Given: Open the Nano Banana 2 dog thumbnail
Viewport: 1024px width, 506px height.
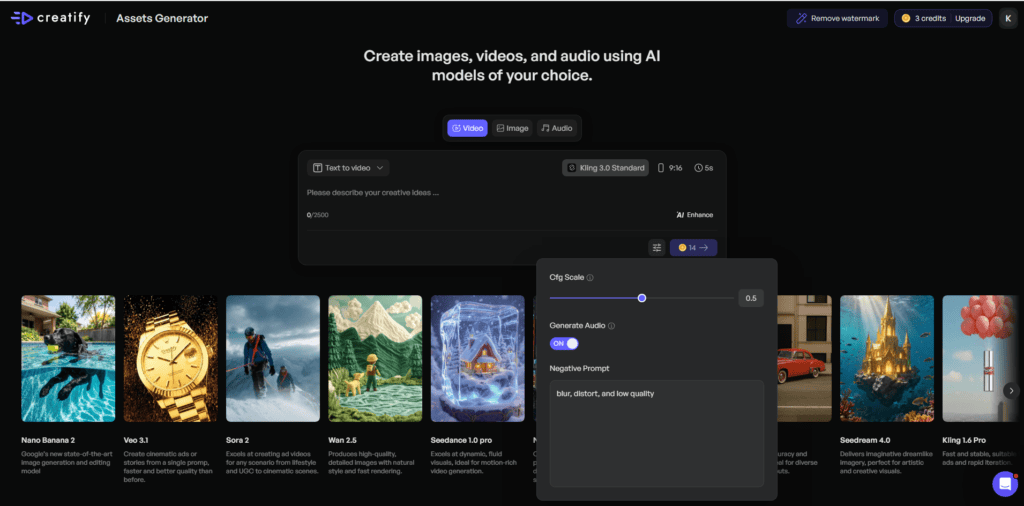Looking at the screenshot, I should pyautogui.click(x=68, y=358).
